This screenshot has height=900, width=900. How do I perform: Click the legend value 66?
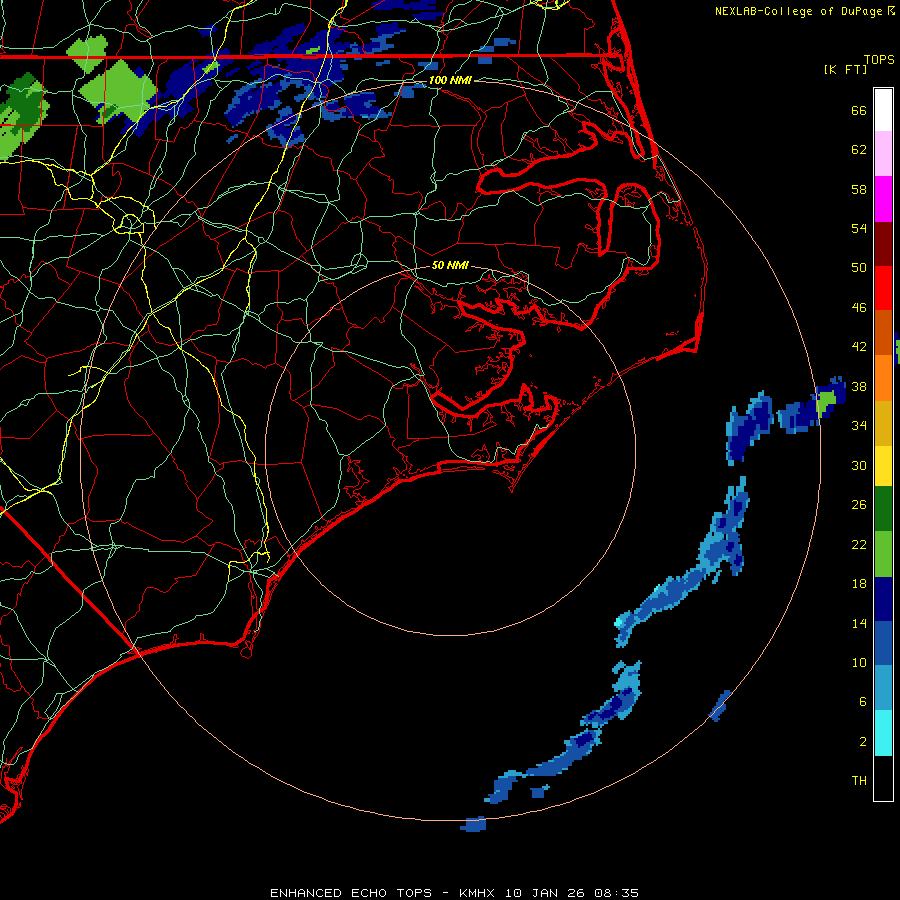pos(859,110)
